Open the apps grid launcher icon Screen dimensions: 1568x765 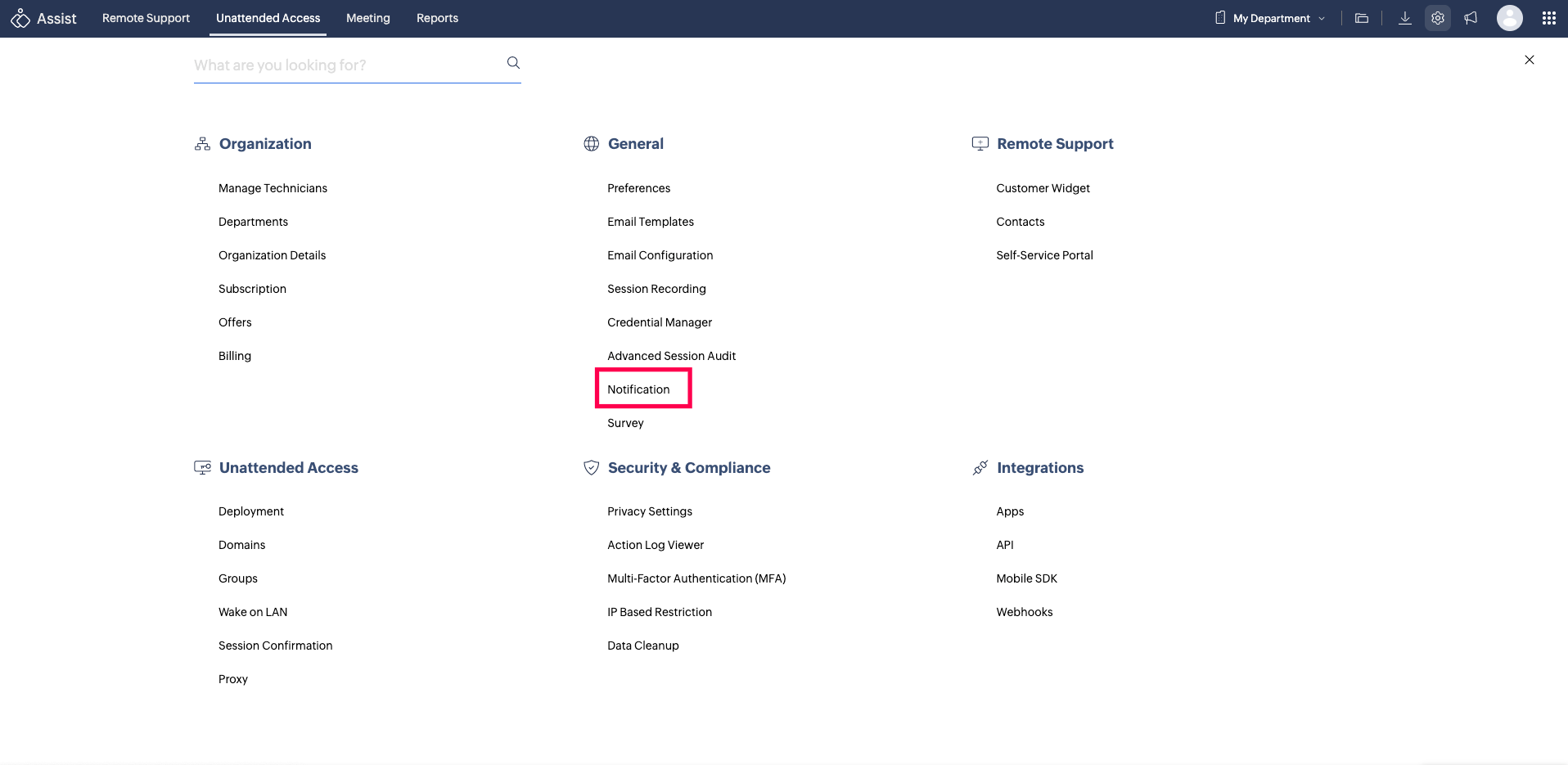(x=1548, y=18)
